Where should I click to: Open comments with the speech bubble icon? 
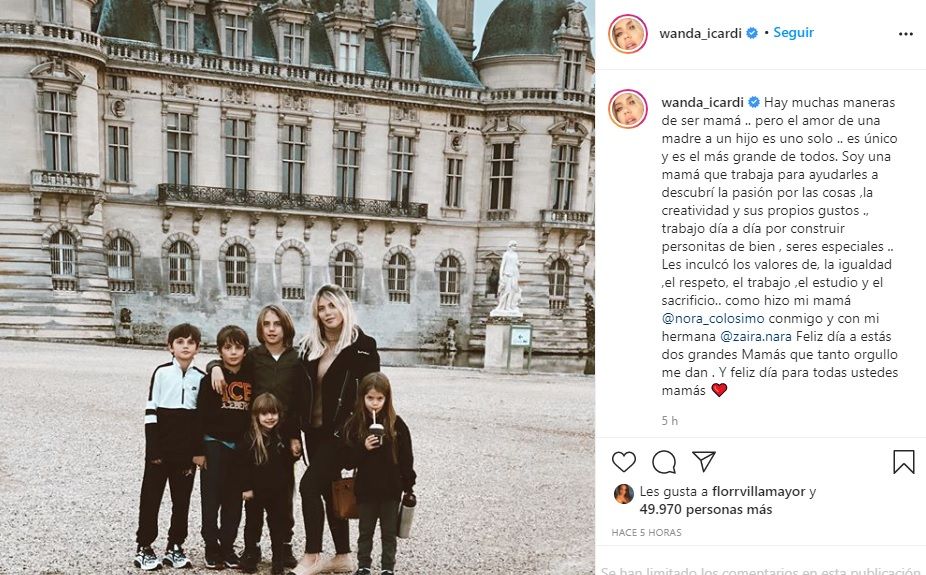pyautogui.click(x=664, y=462)
